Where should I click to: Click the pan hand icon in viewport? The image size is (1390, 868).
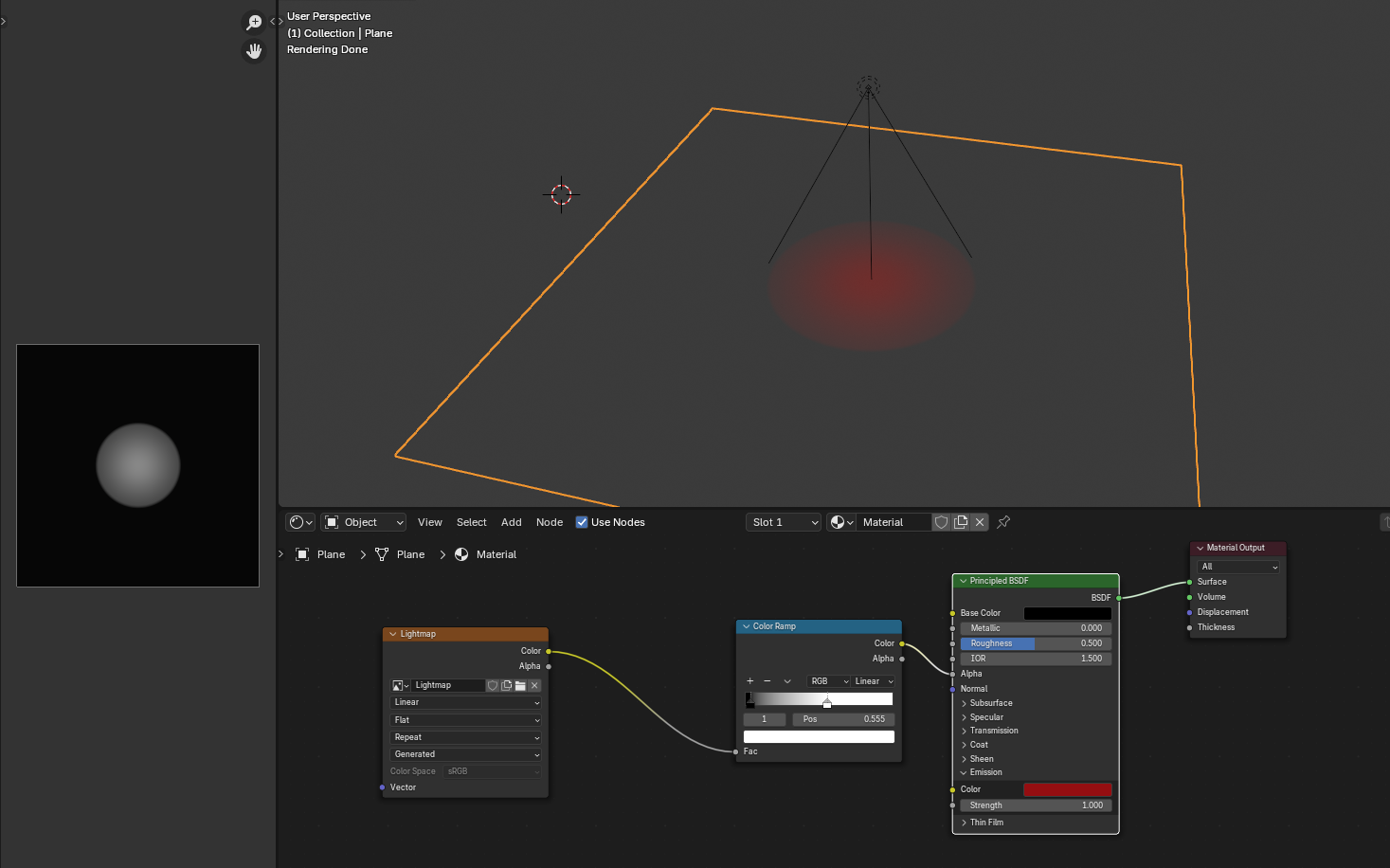point(254,51)
